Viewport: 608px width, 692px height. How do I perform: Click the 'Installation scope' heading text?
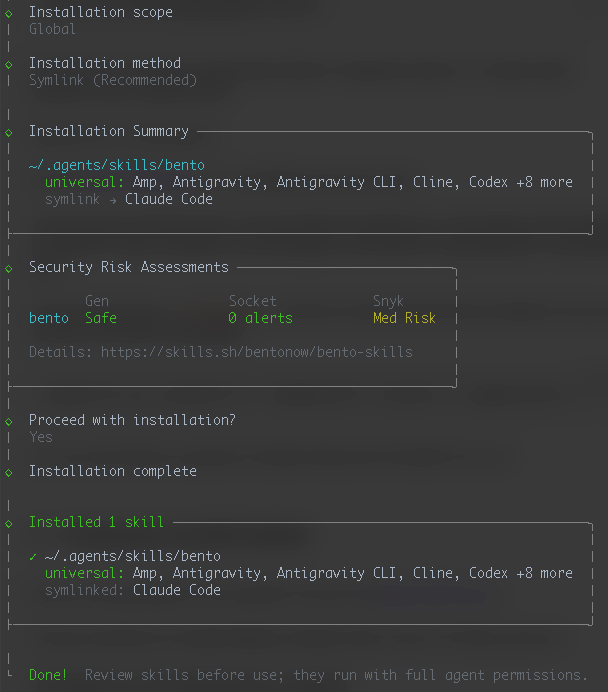[x=101, y=12]
